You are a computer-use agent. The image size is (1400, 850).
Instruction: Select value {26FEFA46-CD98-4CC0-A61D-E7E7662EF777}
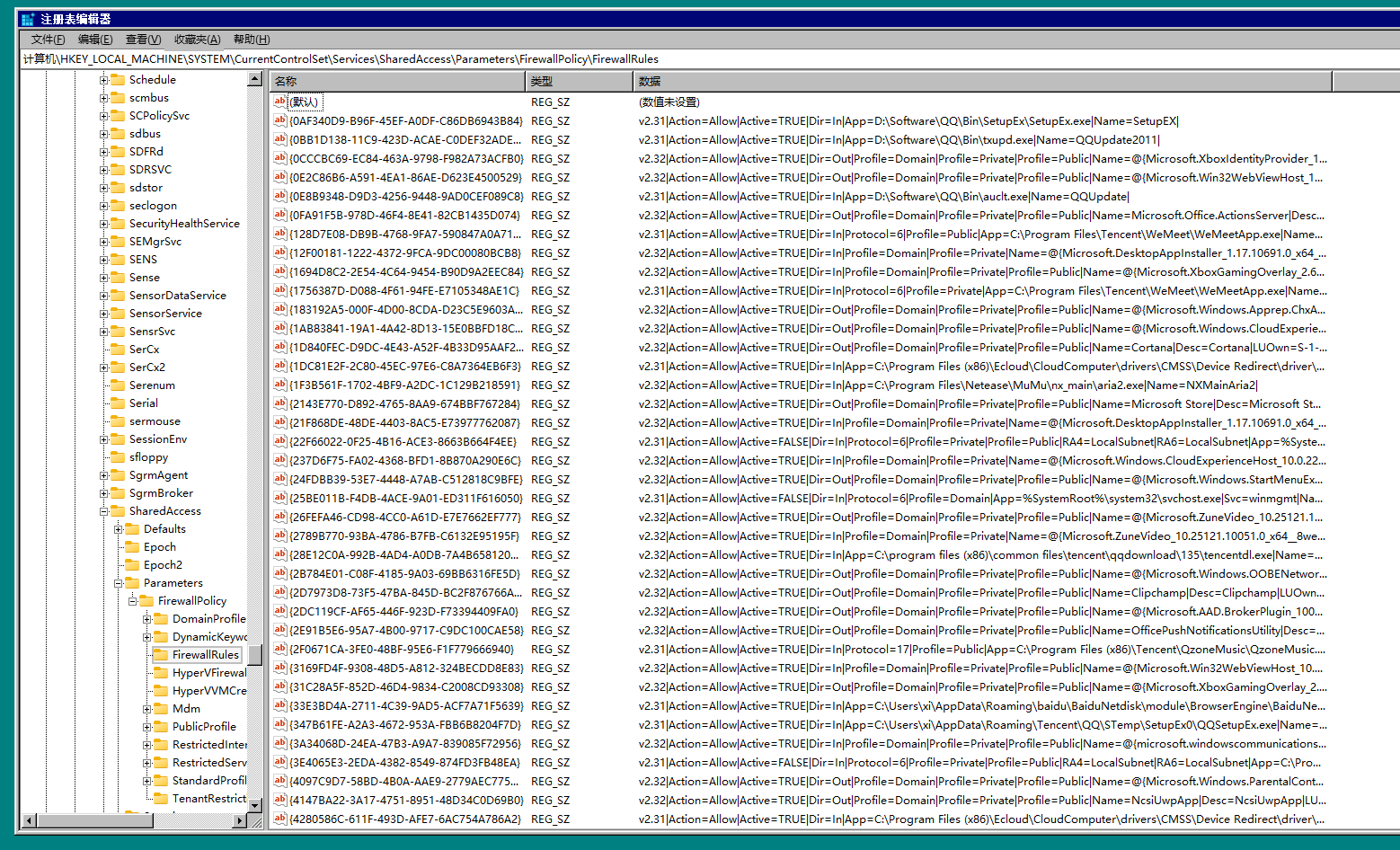404,518
